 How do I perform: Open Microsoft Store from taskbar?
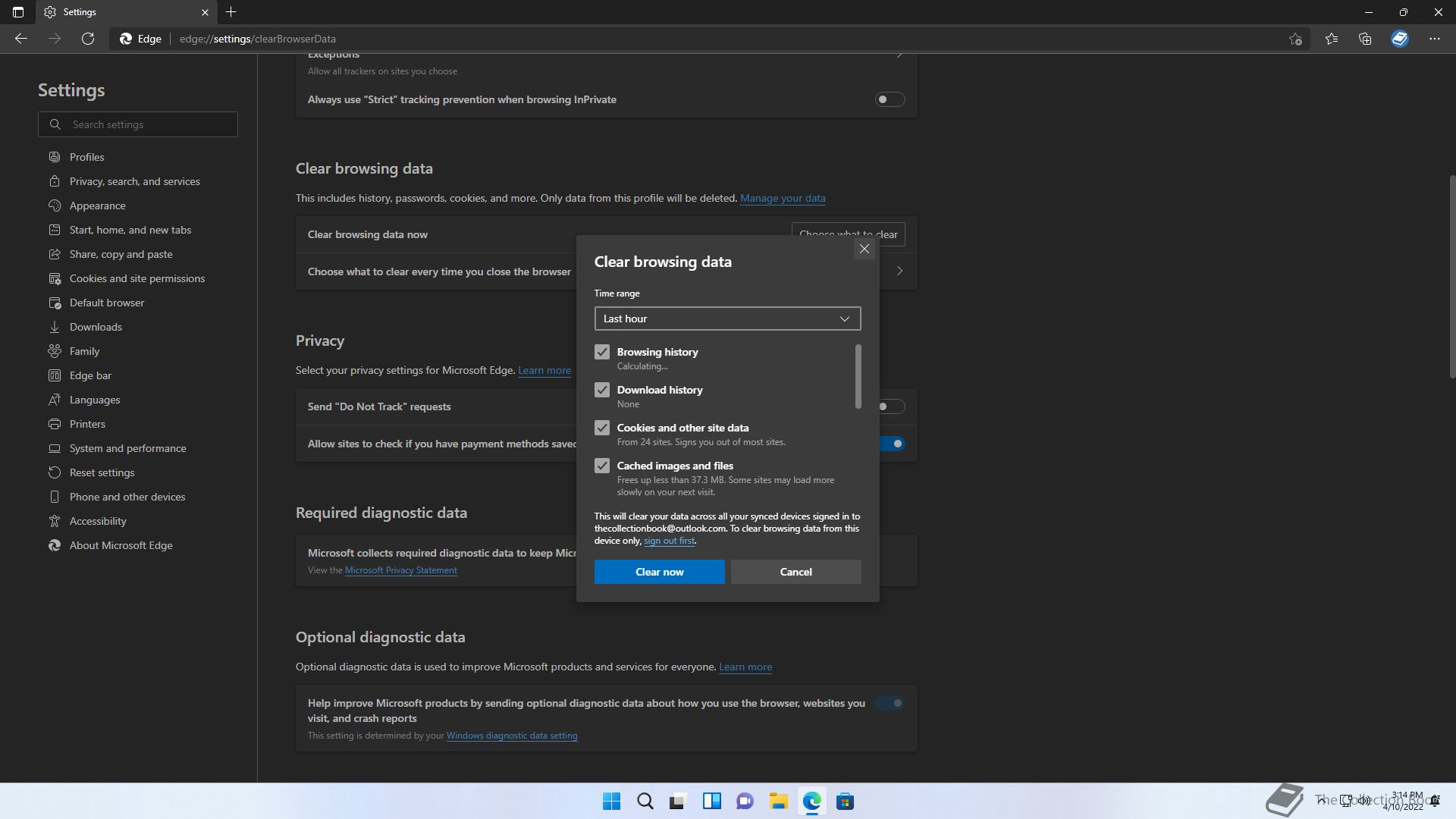pos(846,801)
